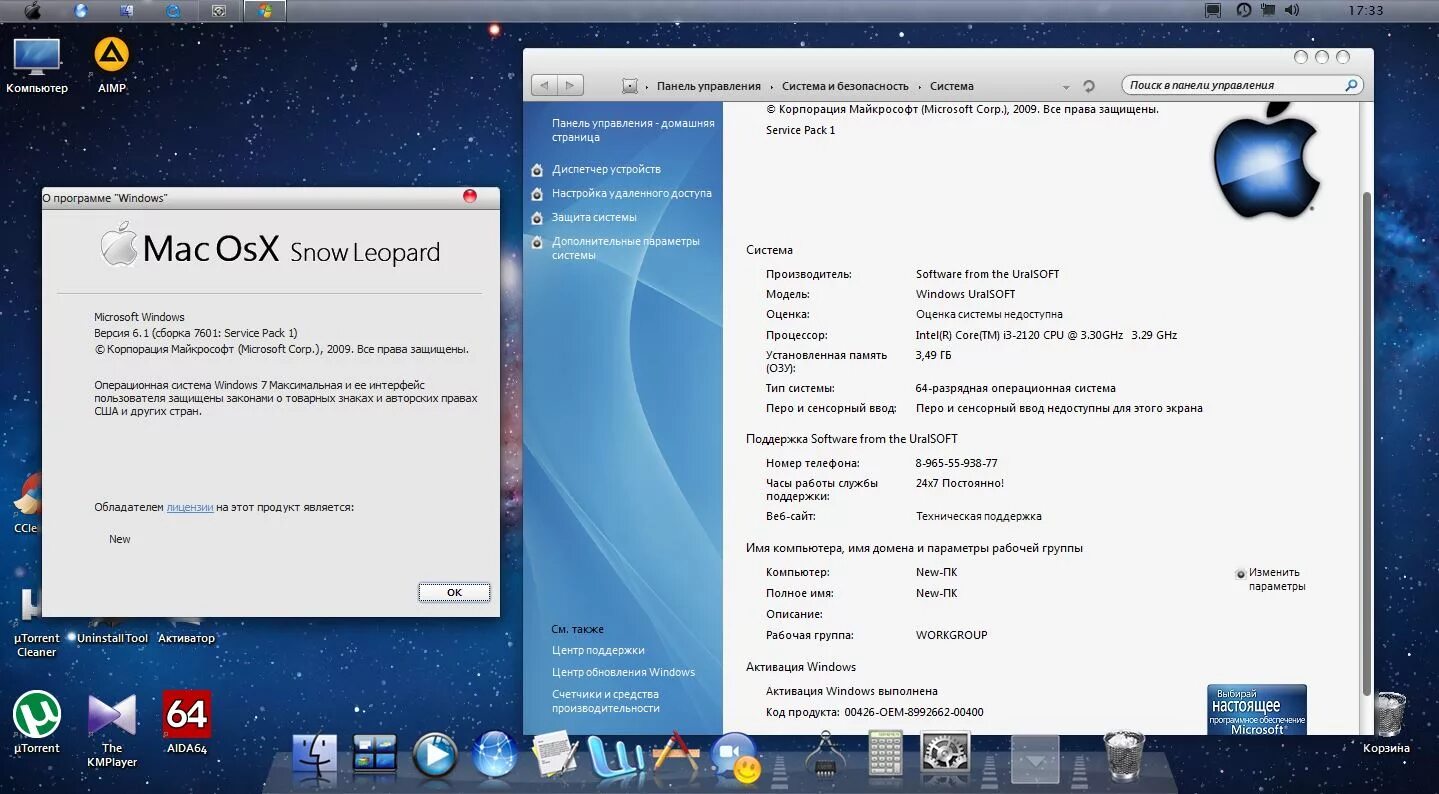Click OK in the About Windows dialog
The image size is (1439, 794).
tap(454, 592)
